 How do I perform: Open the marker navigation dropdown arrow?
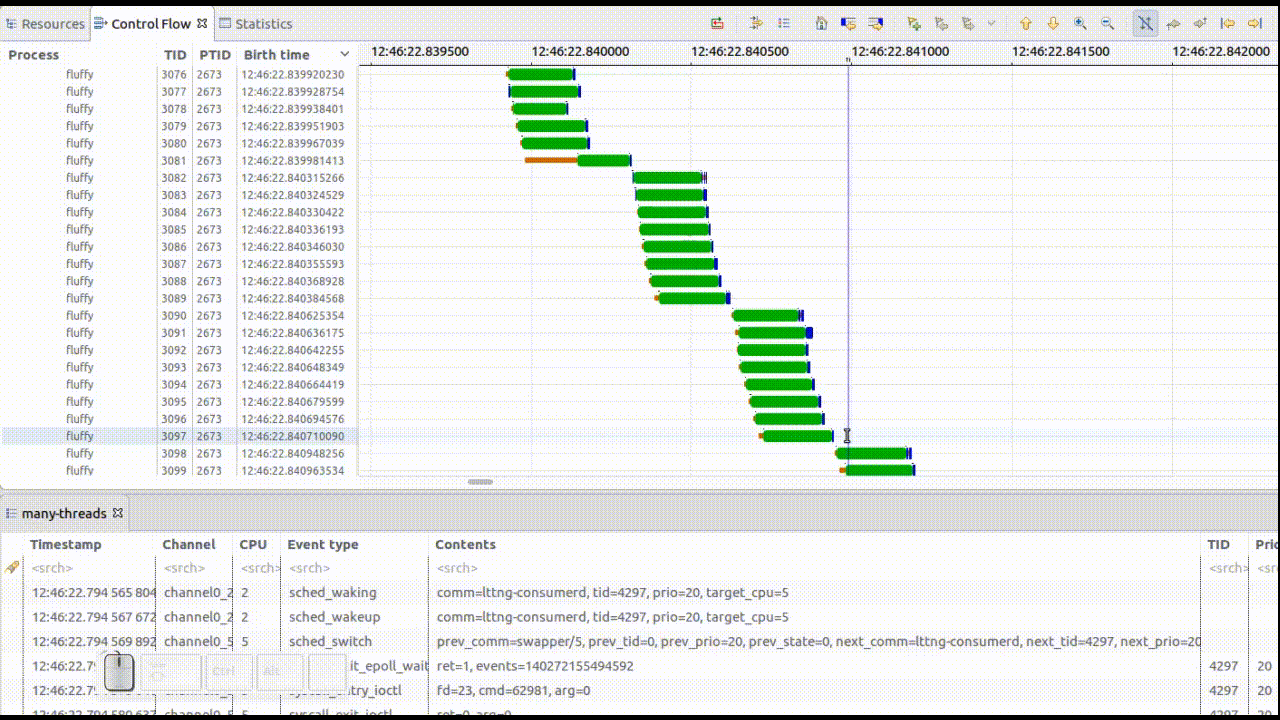coord(991,23)
